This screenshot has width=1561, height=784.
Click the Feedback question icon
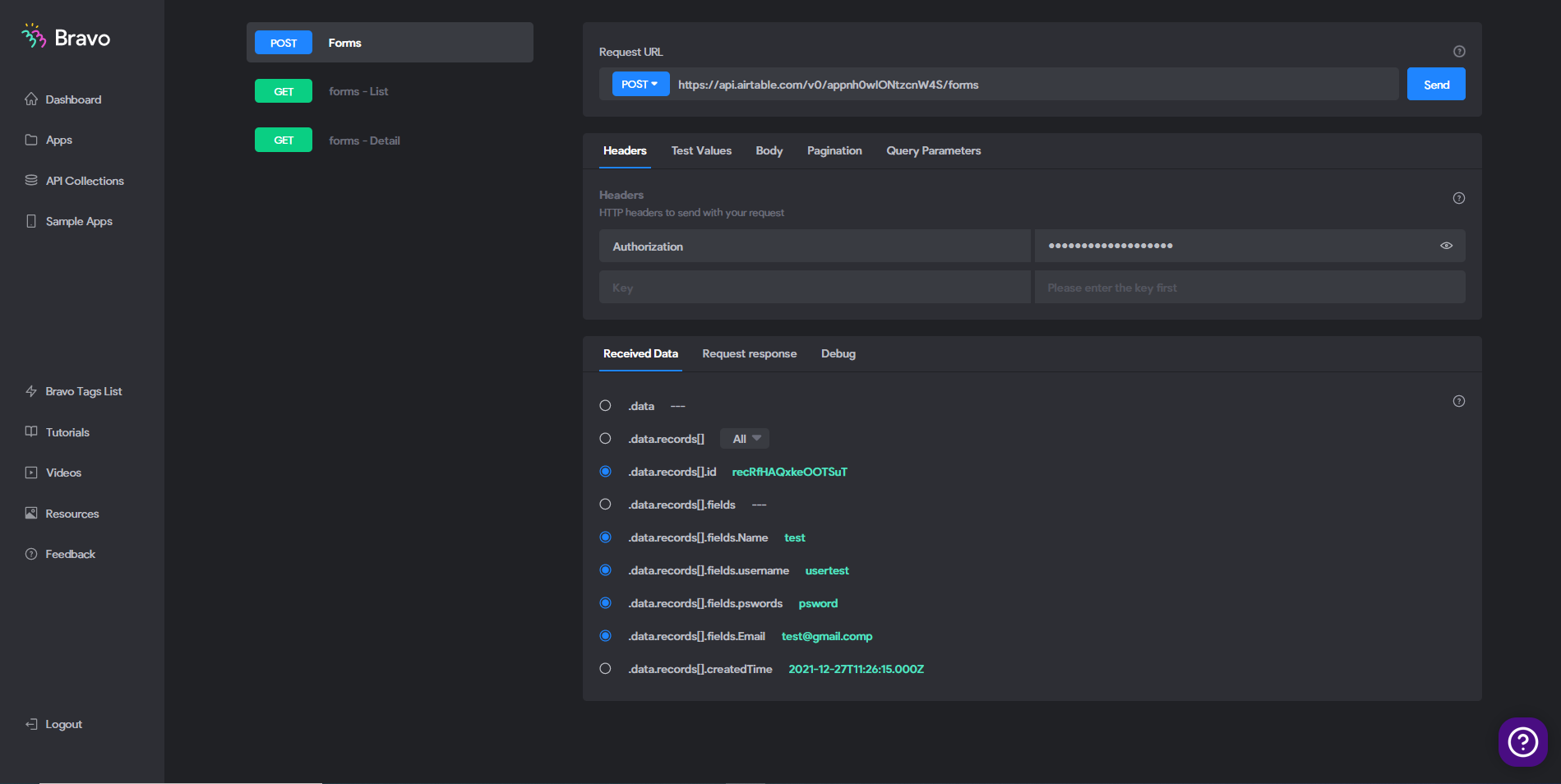coord(31,554)
